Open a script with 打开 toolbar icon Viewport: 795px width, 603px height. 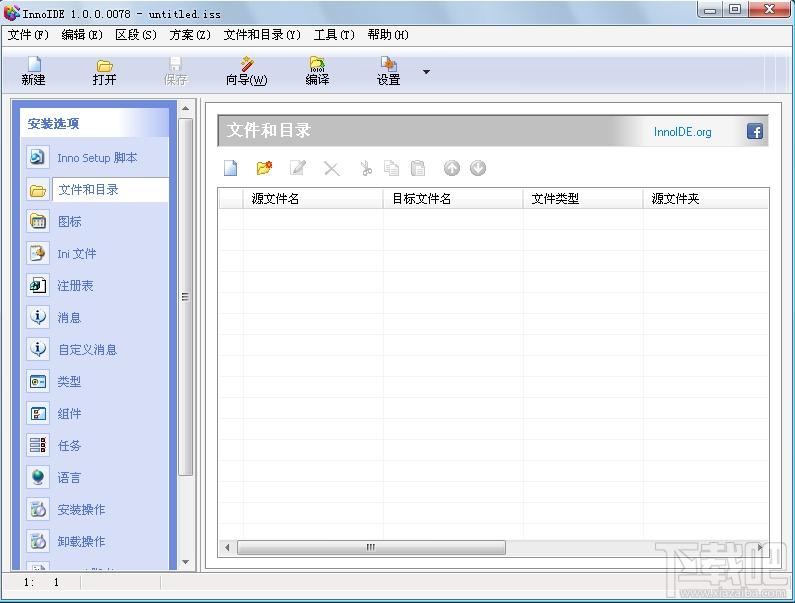click(105, 71)
